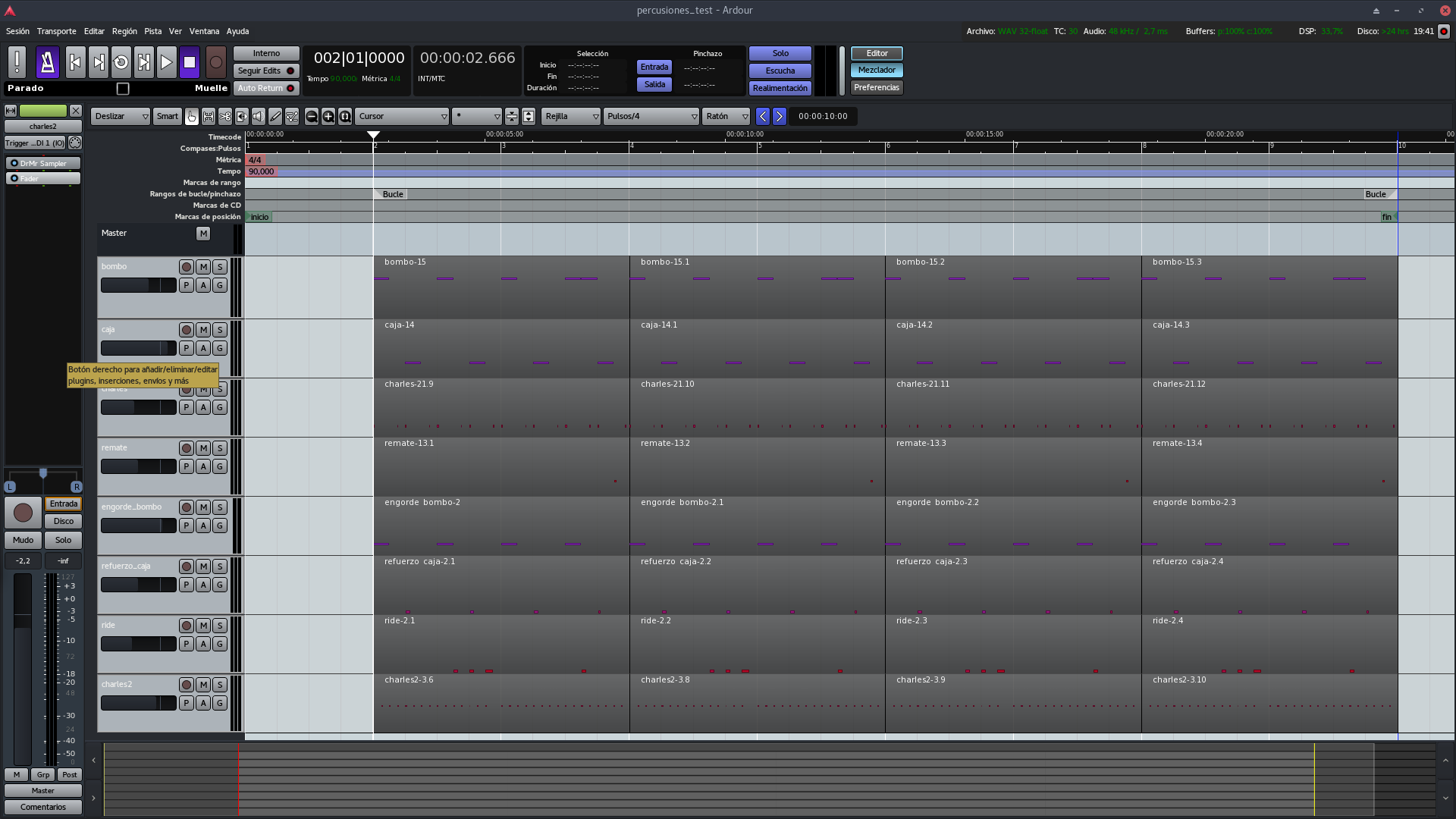Open the Deslizar edit mode dropdown

pos(121,117)
